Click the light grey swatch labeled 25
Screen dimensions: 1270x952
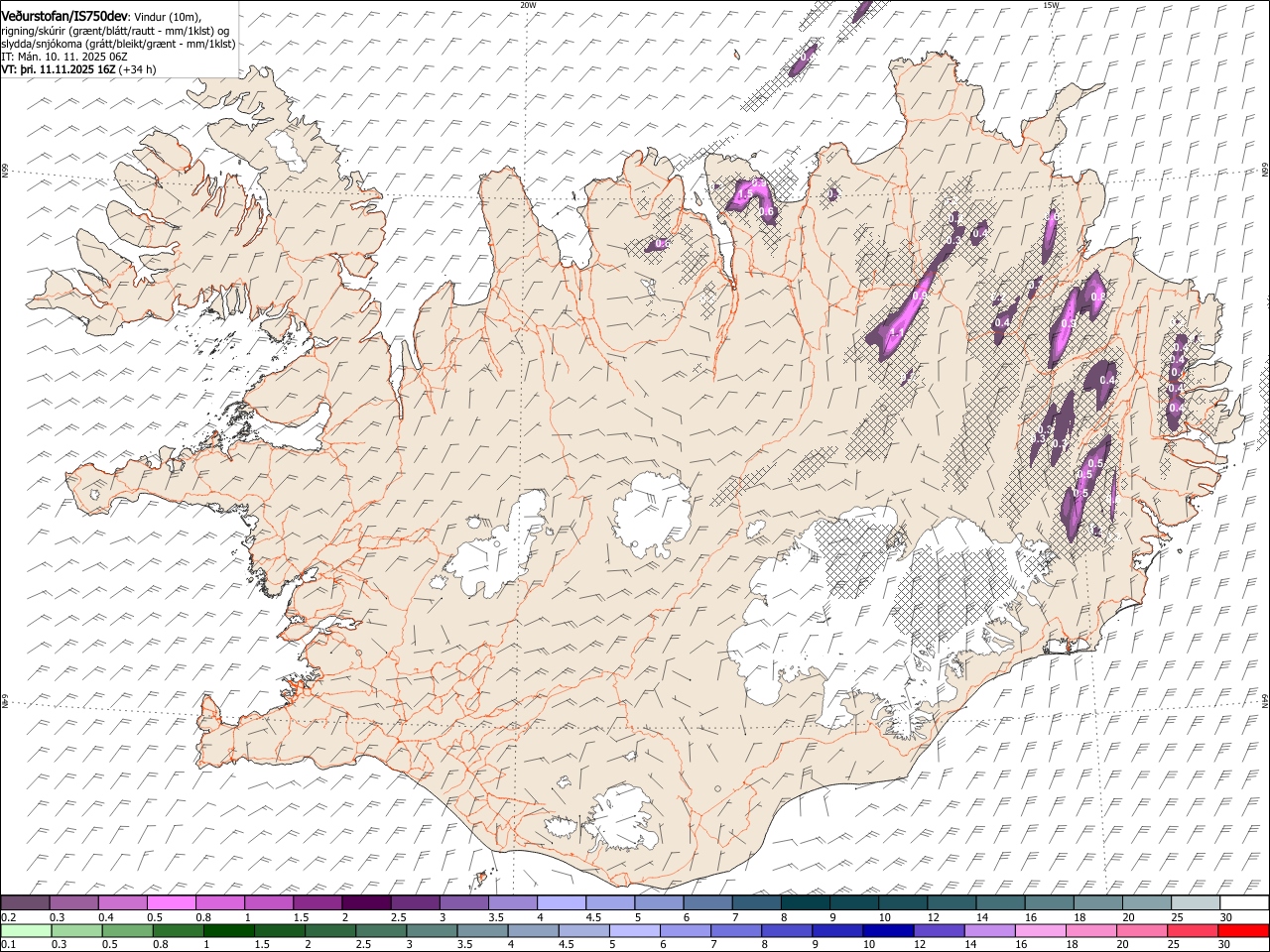click(x=1196, y=903)
